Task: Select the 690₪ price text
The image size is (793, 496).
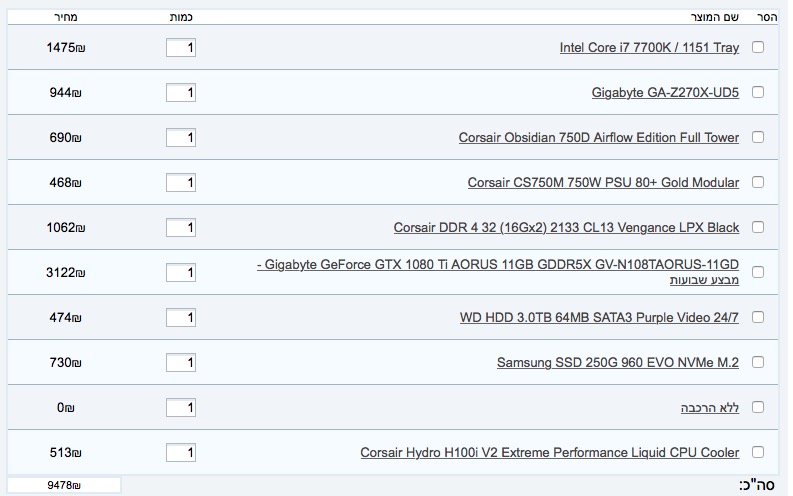Action: 66,138
